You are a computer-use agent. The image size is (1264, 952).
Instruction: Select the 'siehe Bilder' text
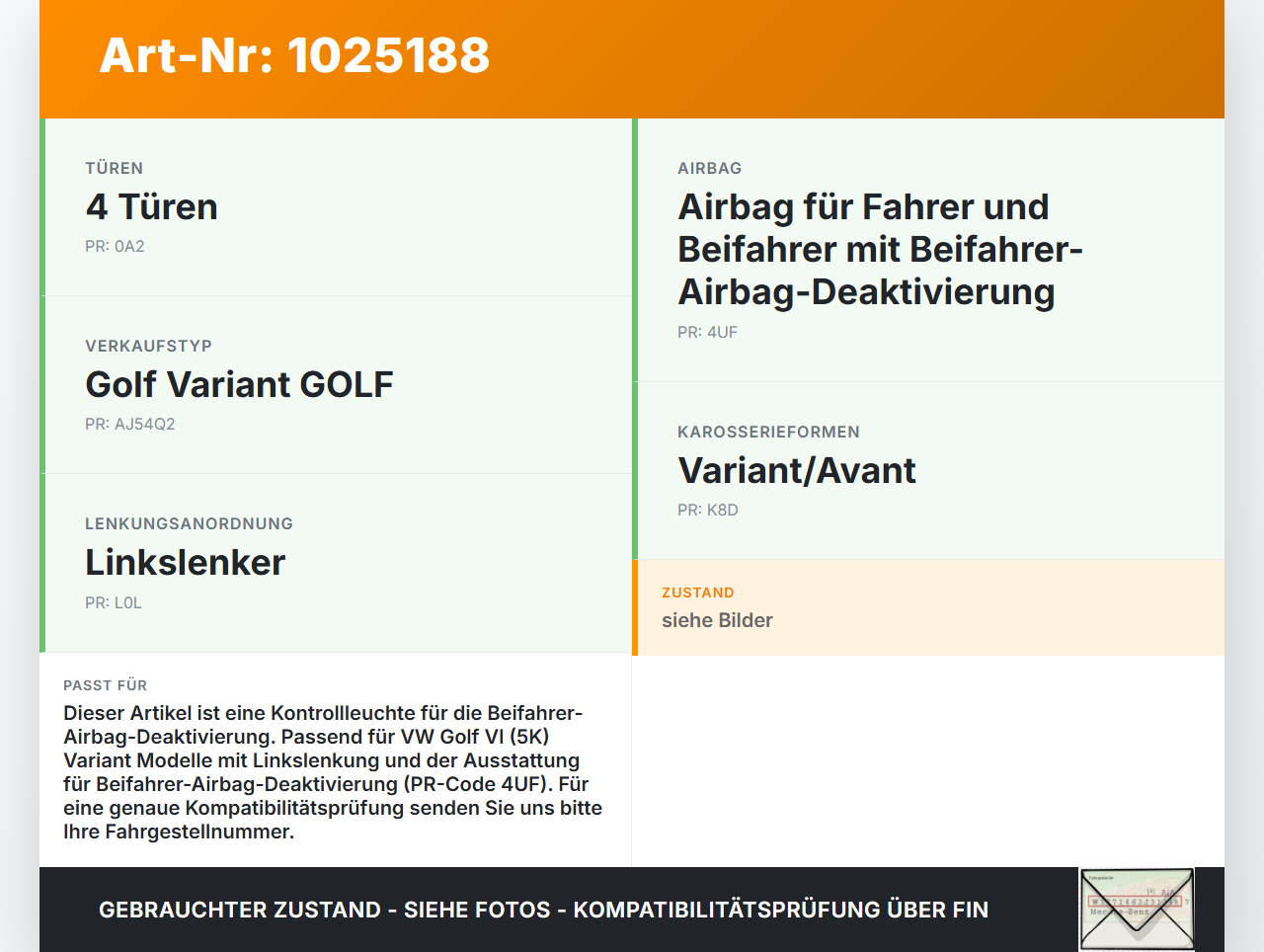[717, 620]
